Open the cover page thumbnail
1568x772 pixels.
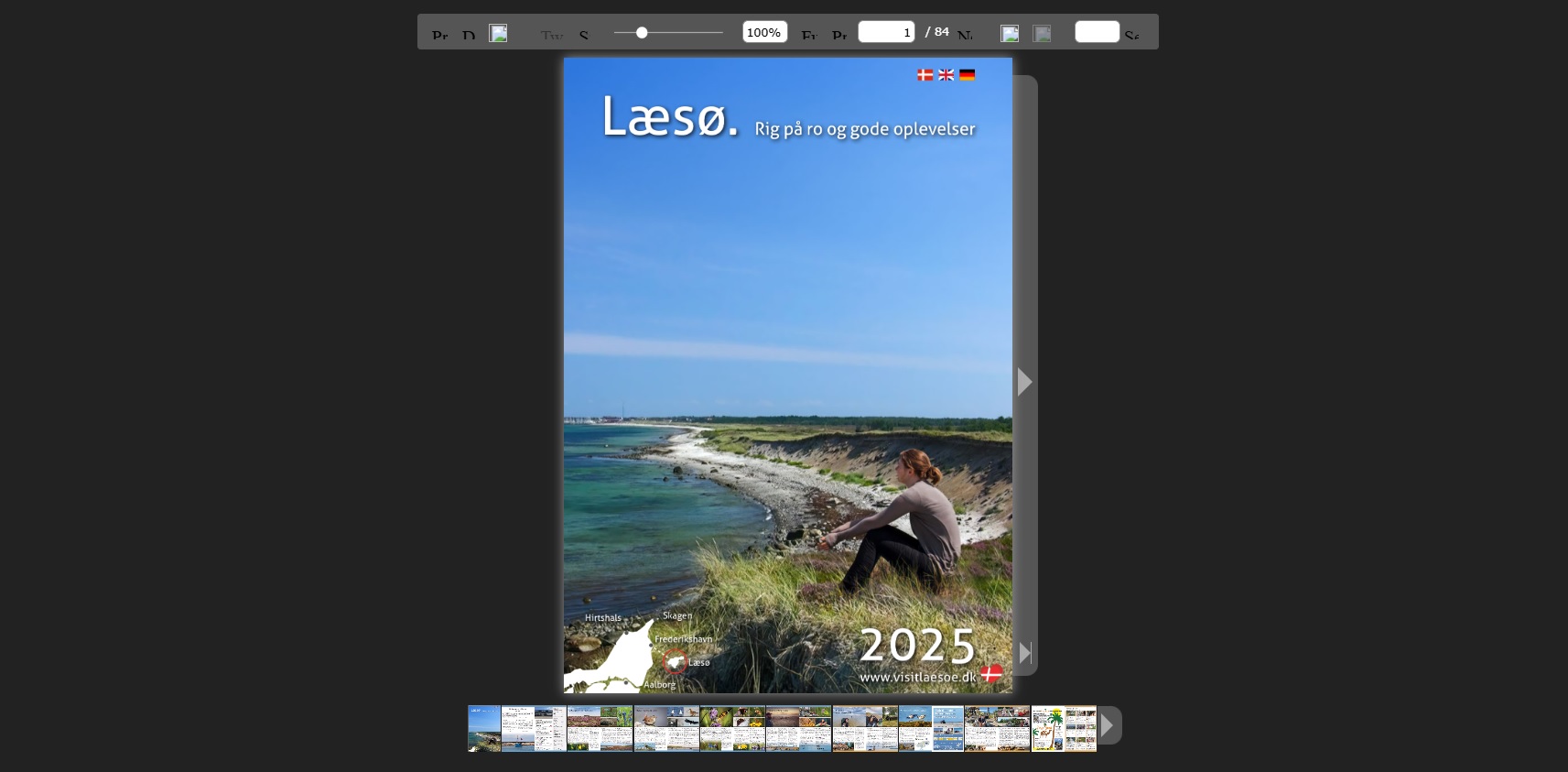(484, 729)
